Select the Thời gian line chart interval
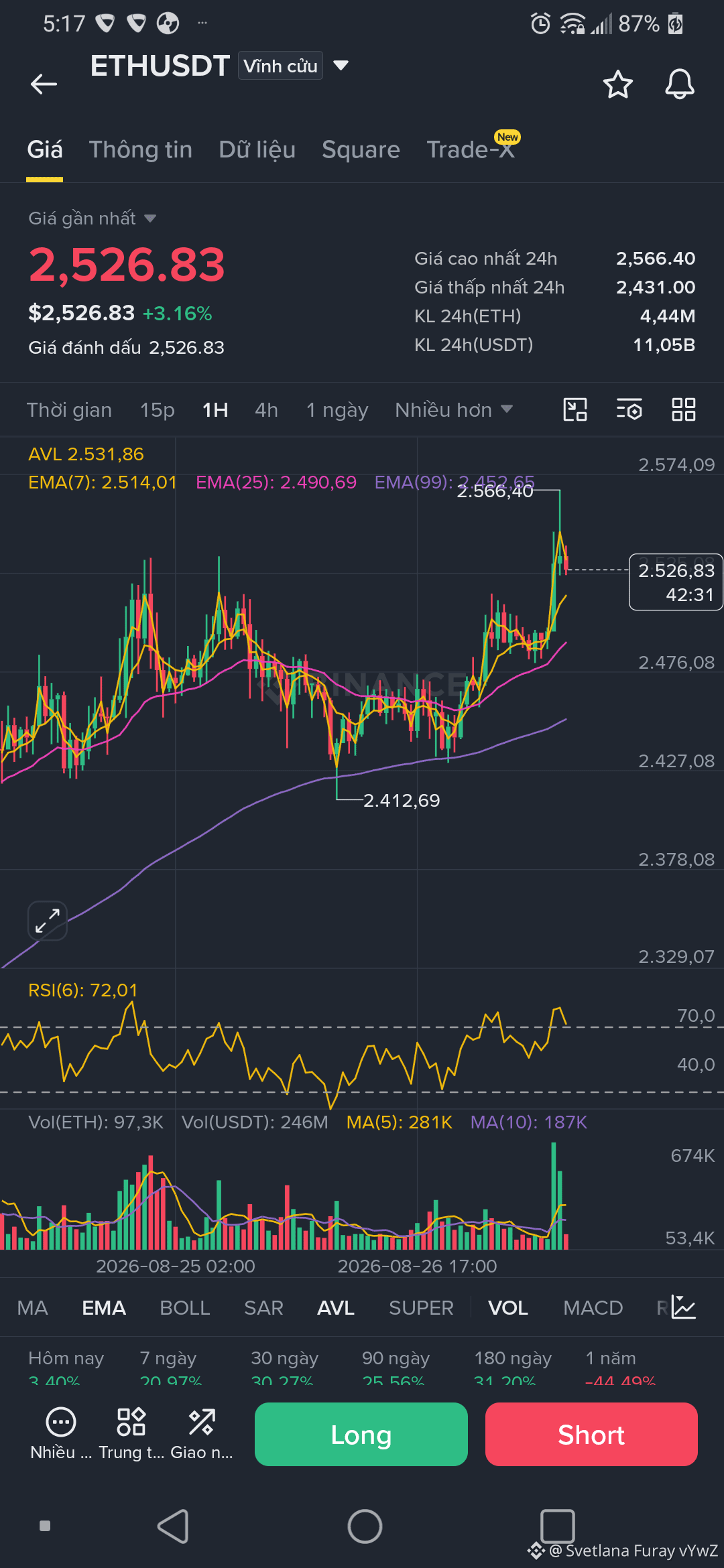This screenshot has width=724, height=1568. (69, 409)
